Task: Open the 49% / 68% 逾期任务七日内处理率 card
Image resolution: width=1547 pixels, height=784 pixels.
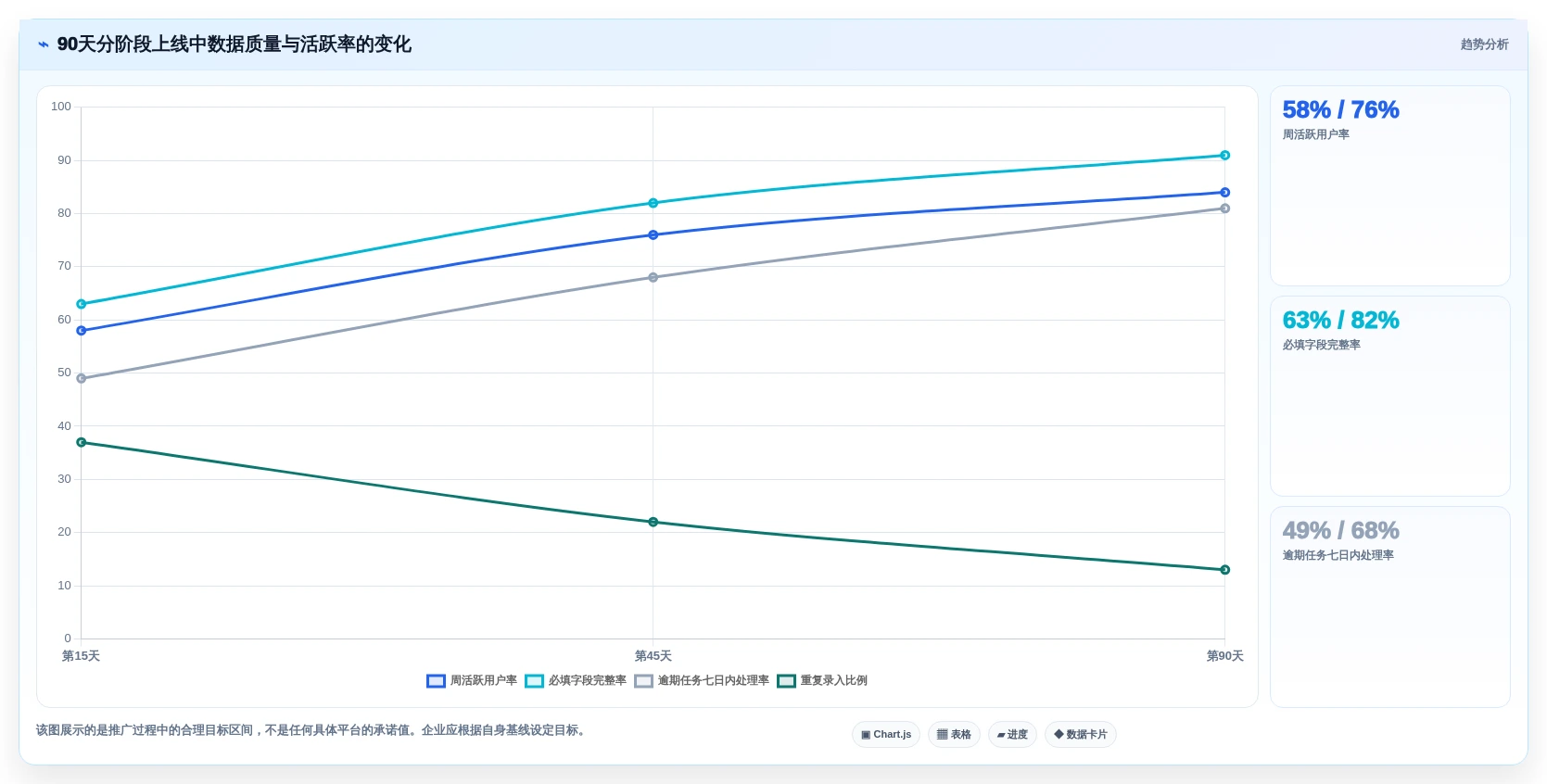Action: 1390,607
